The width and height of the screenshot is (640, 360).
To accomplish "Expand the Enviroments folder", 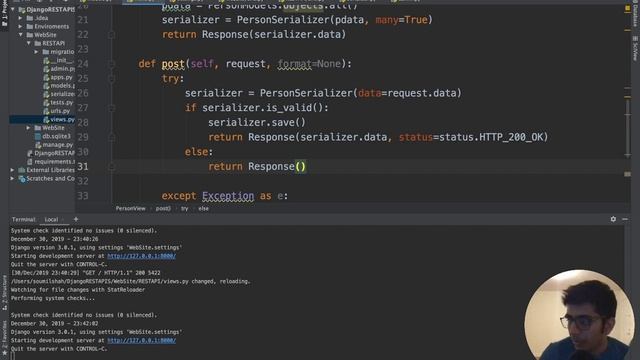I will click(x=20, y=27).
